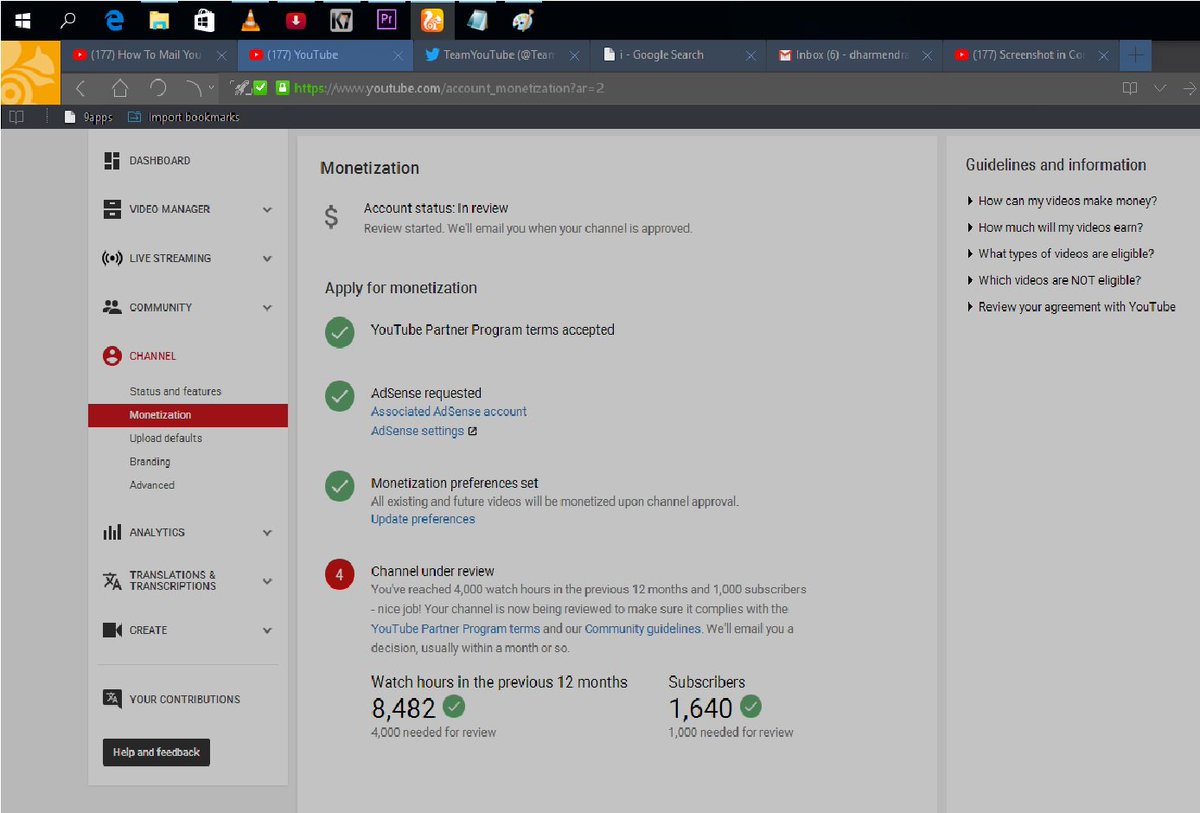Image resolution: width=1200 pixels, height=813 pixels.
Task: Open Dashboard in the sidebar
Action: pos(159,161)
